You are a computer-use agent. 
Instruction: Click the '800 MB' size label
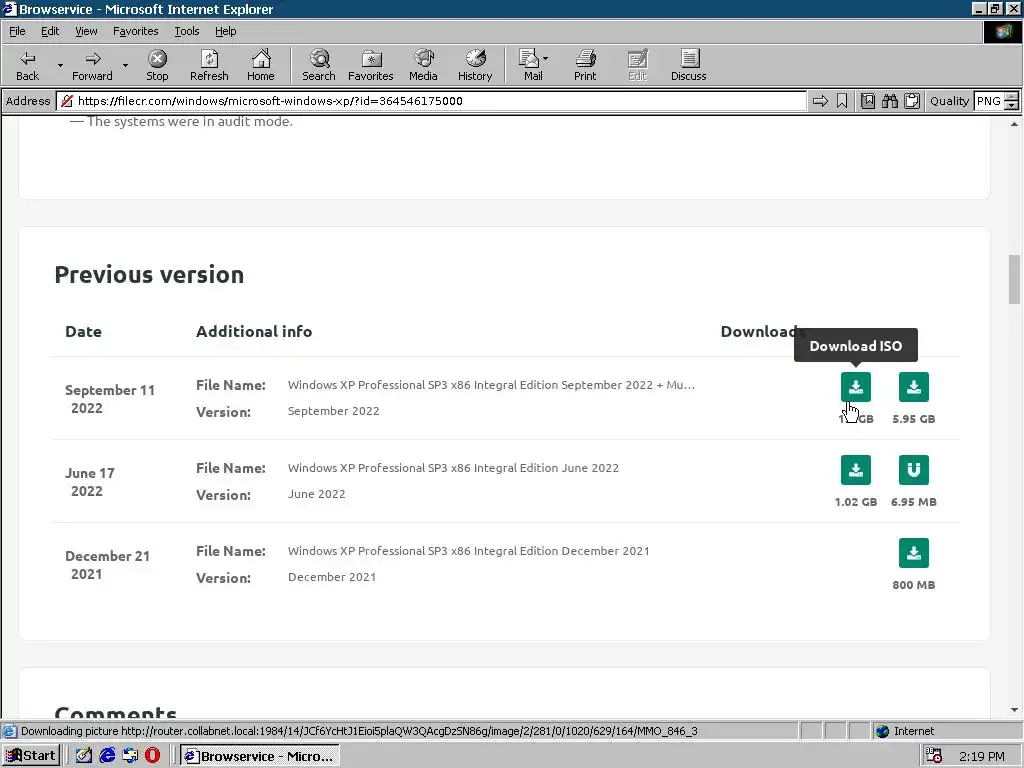pos(914,584)
